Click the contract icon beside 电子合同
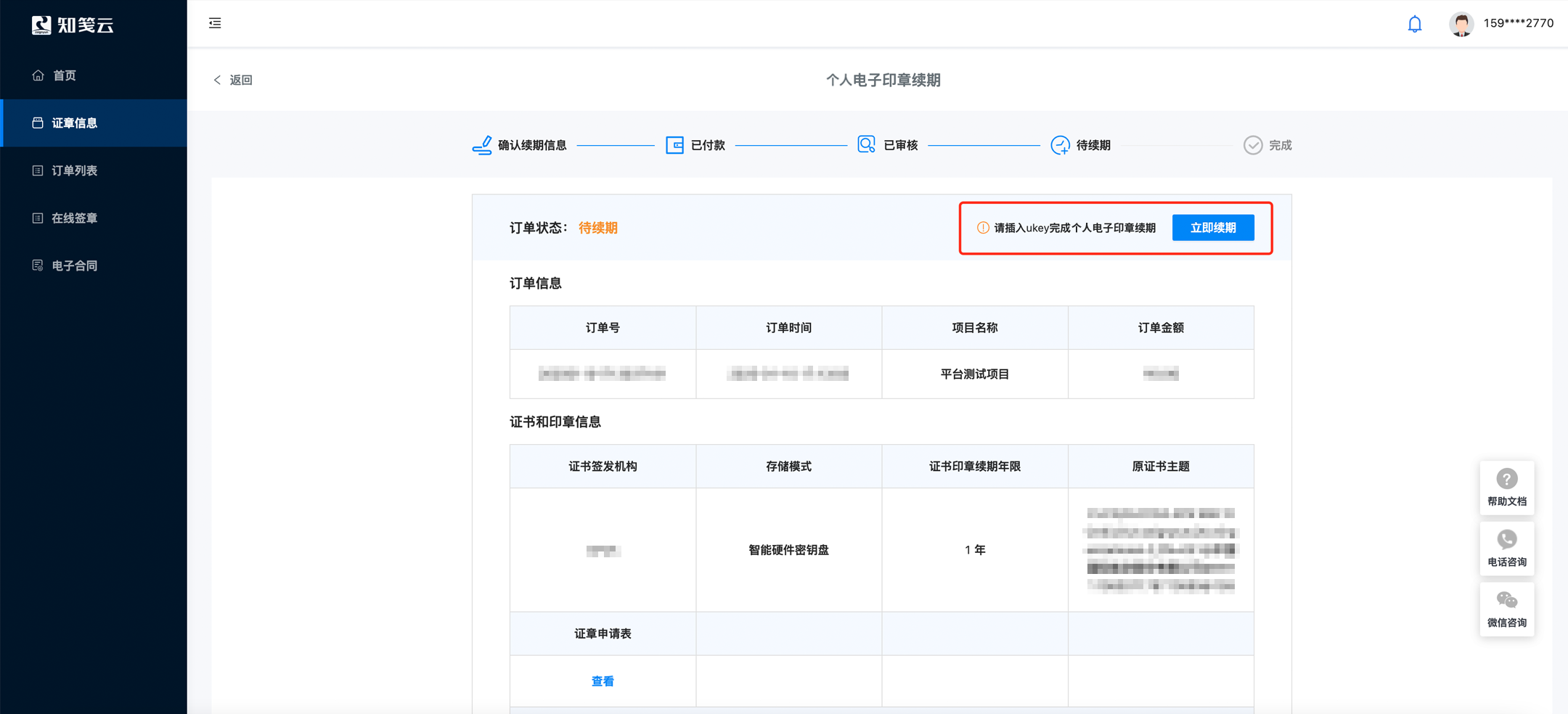Image resolution: width=1568 pixels, height=714 pixels. coord(38,266)
